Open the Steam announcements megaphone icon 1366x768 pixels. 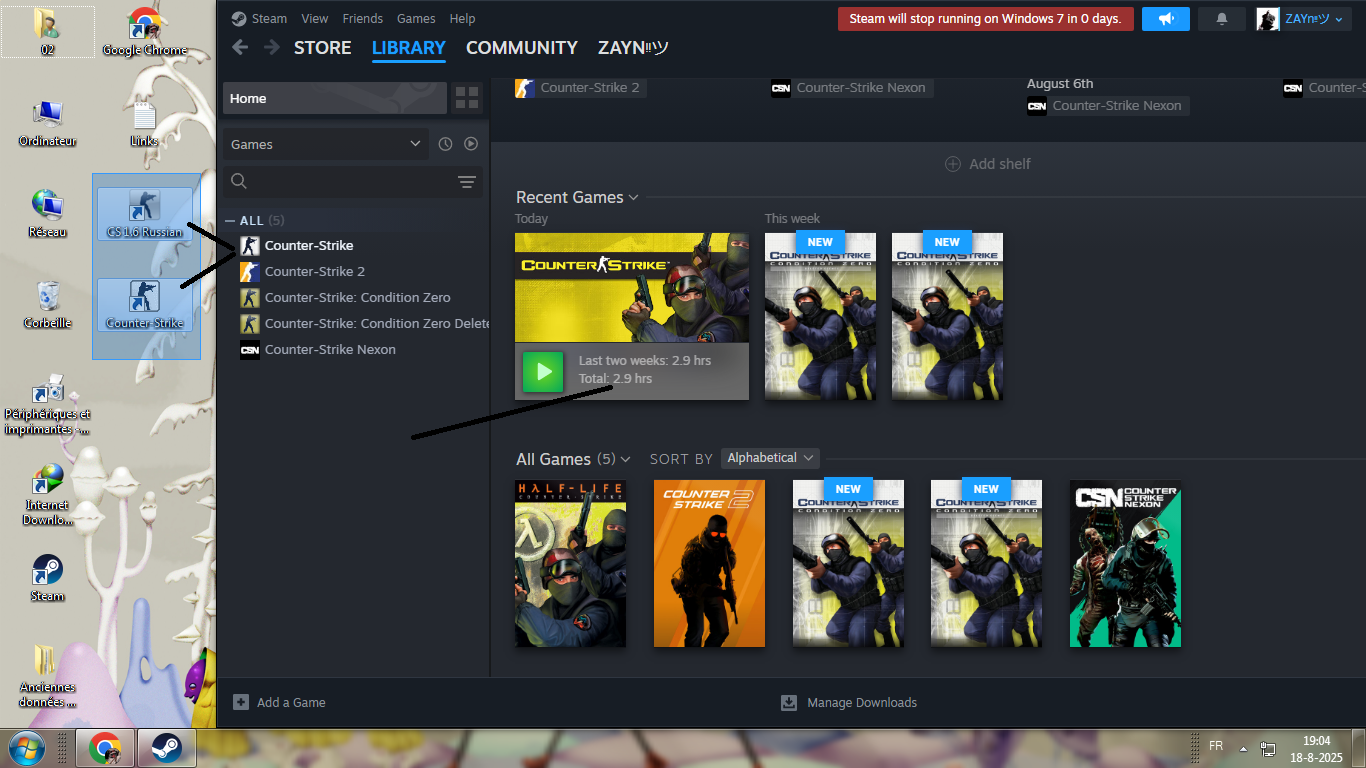coord(1166,19)
